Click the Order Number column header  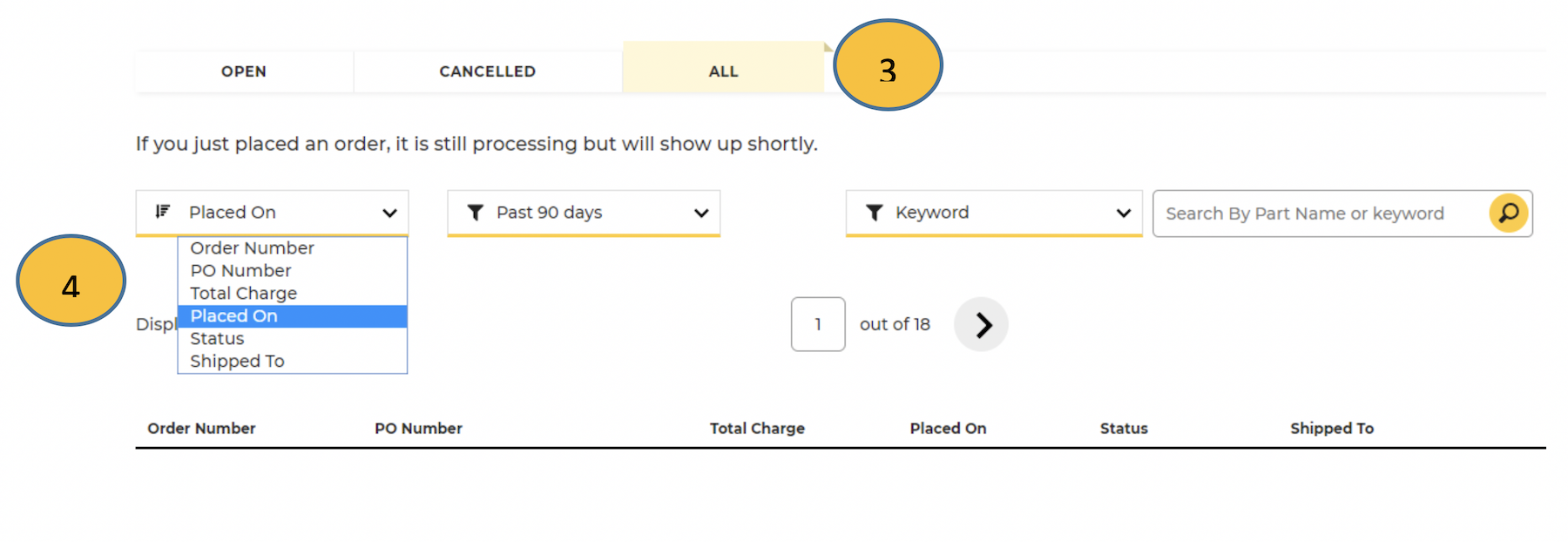[202, 428]
